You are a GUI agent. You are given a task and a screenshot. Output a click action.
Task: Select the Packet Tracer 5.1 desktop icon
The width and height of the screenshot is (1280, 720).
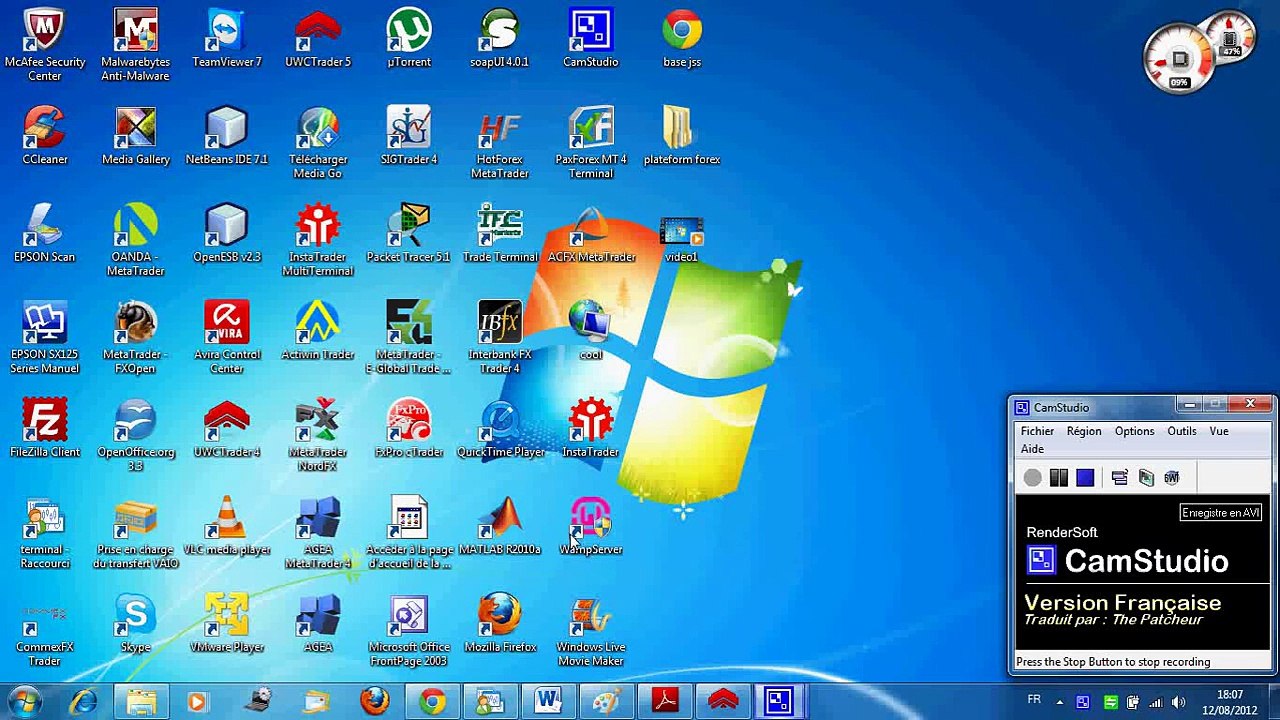tap(409, 233)
